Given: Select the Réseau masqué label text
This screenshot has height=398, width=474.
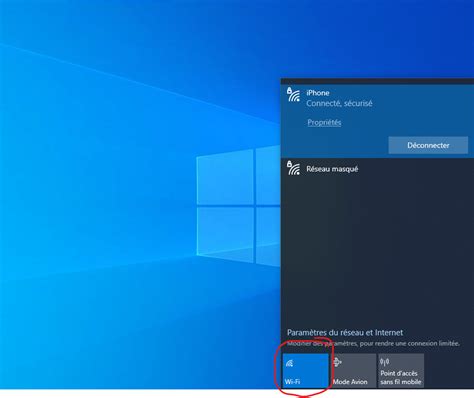Looking at the screenshot, I should point(332,169).
